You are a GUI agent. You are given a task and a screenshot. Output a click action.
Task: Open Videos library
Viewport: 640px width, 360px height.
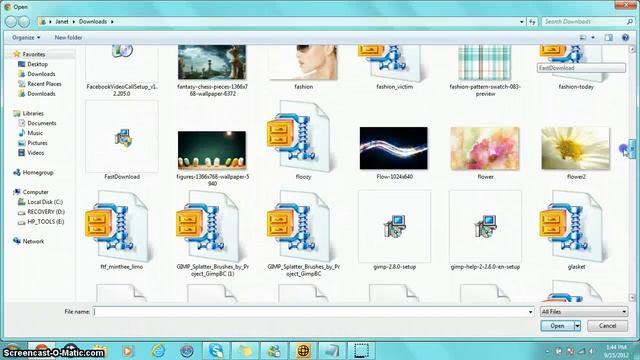point(36,153)
